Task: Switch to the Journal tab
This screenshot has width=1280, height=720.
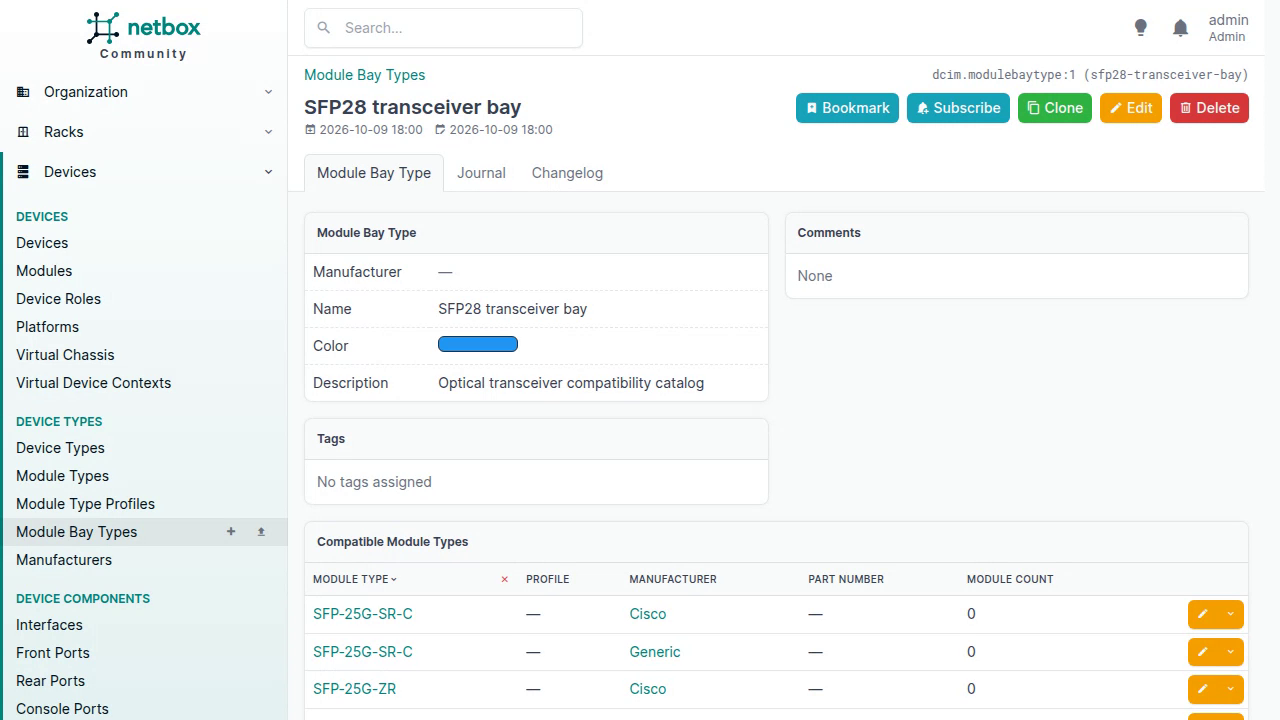Action: pyautogui.click(x=481, y=173)
